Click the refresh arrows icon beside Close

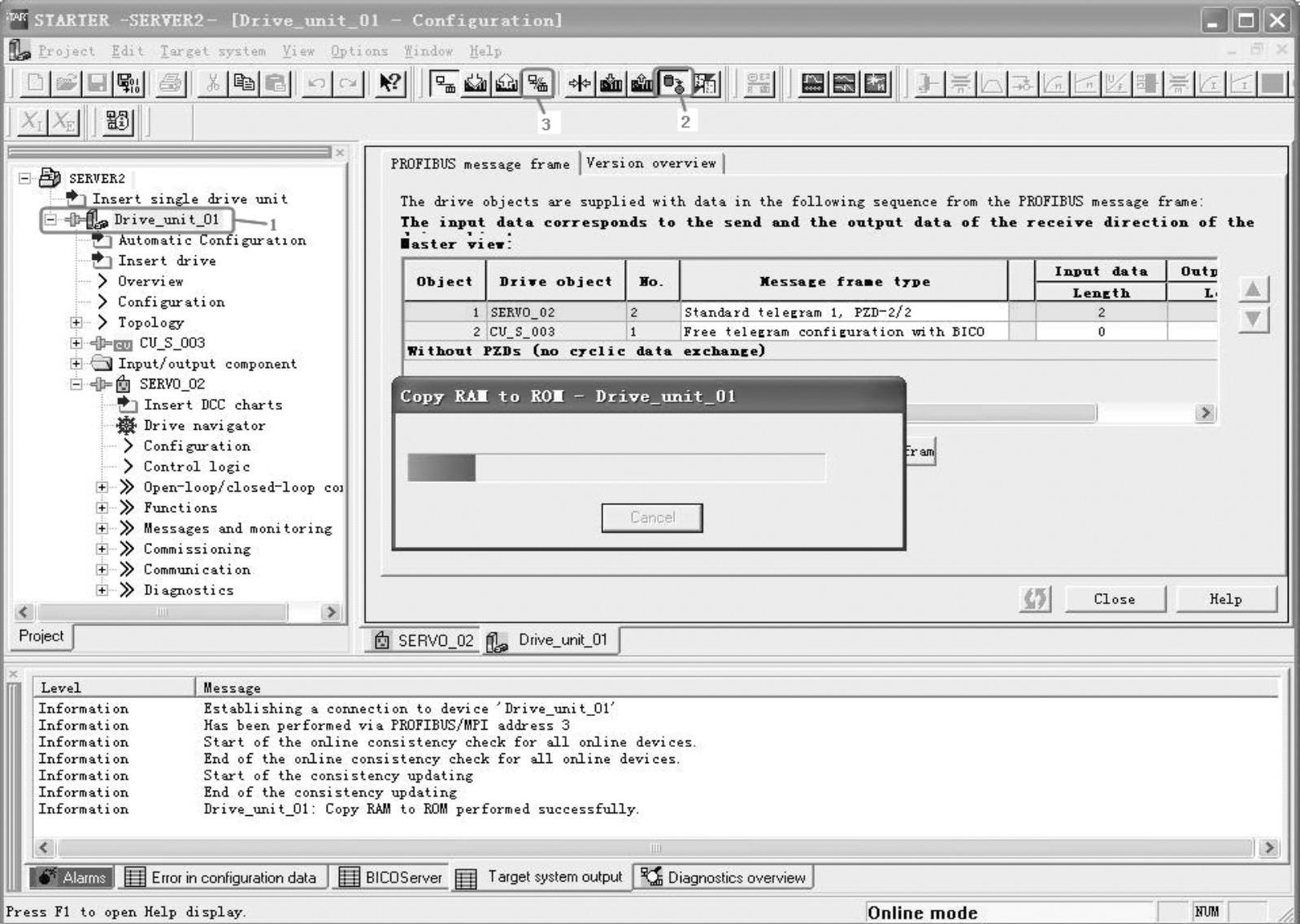click(x=1035, y=599)
